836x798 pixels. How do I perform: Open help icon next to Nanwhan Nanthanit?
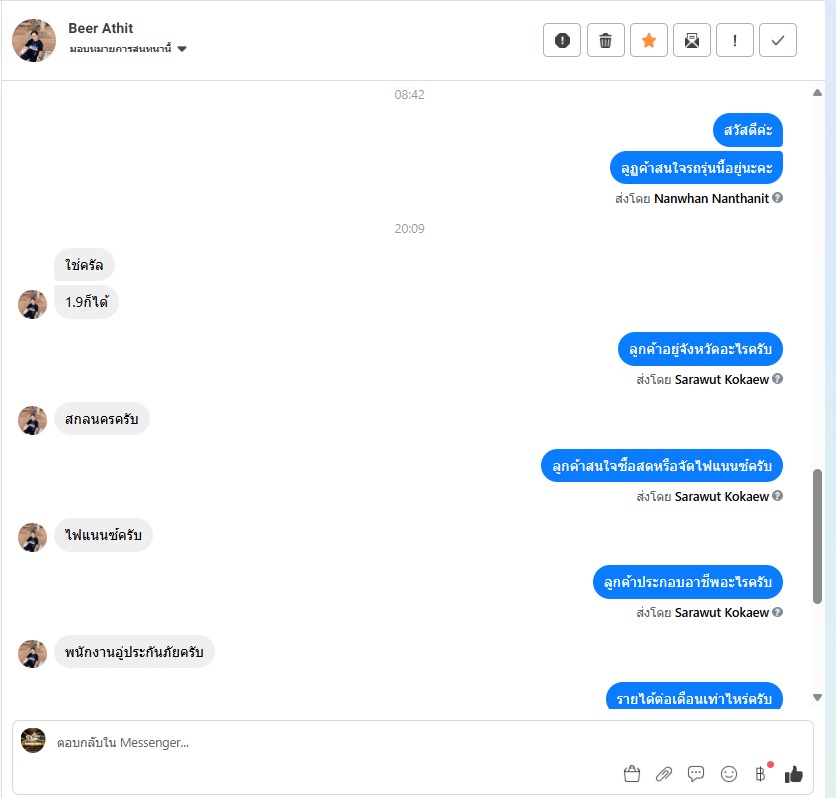[777, 198]
